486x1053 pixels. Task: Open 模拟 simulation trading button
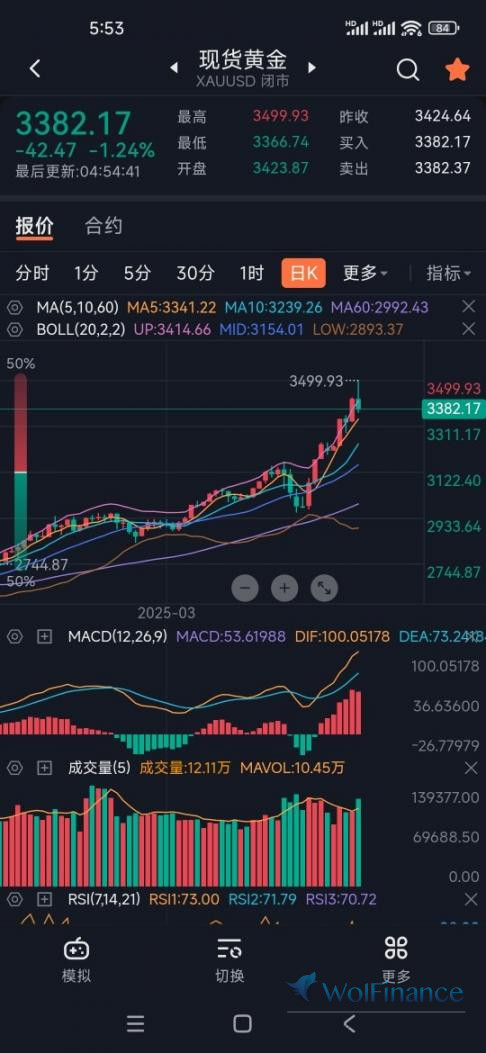[x=77, y=959]
